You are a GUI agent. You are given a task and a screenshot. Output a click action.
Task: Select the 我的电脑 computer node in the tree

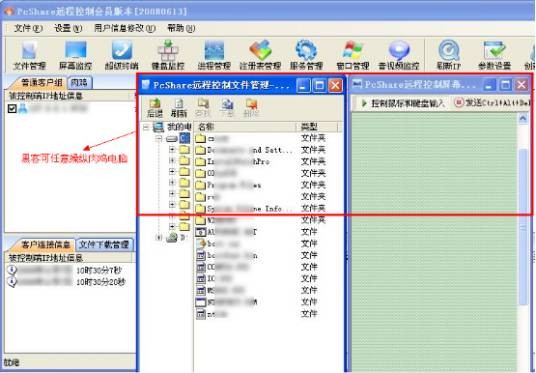pos(172,127)
